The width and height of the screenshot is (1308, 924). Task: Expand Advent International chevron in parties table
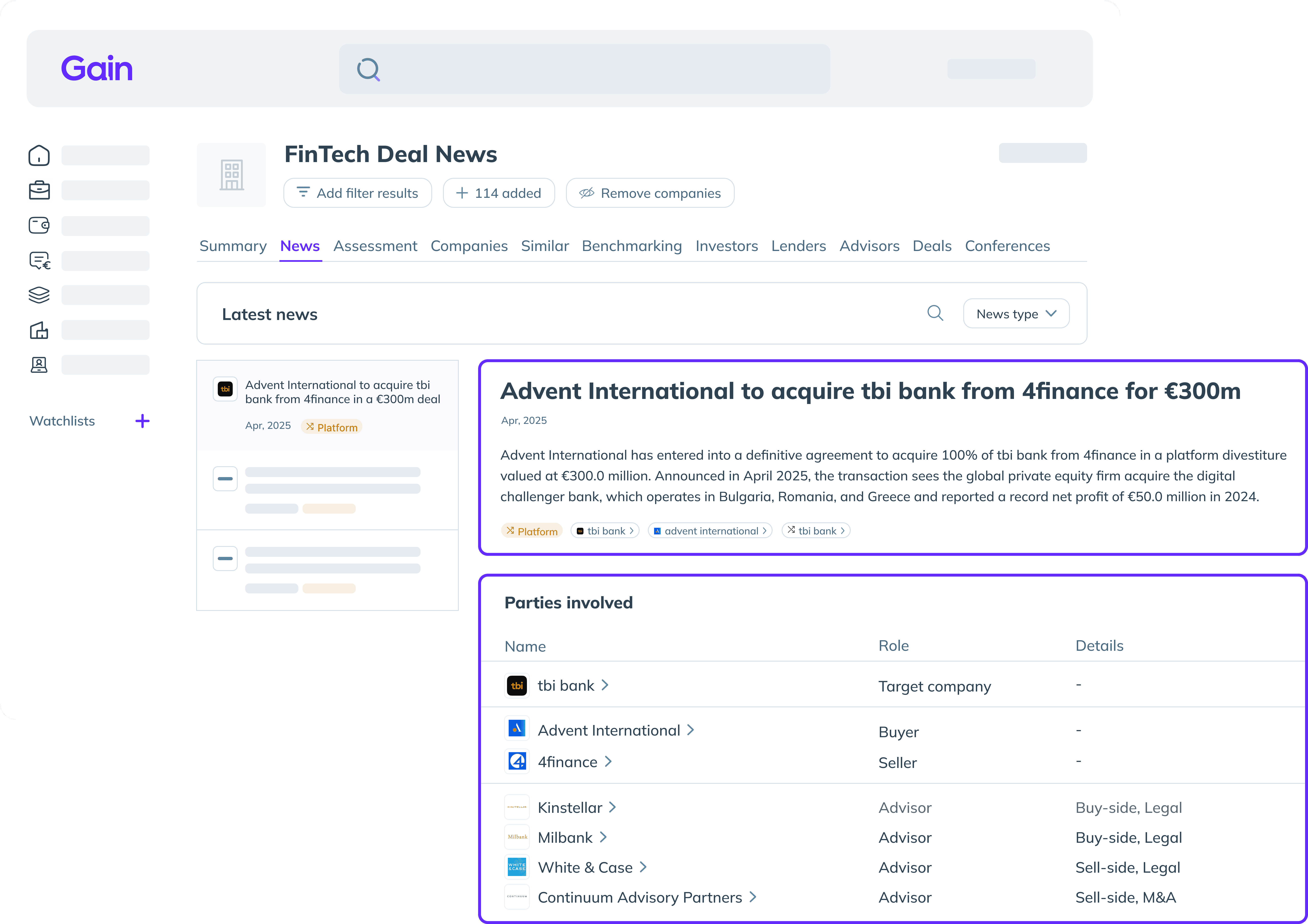tap(690, 730)
